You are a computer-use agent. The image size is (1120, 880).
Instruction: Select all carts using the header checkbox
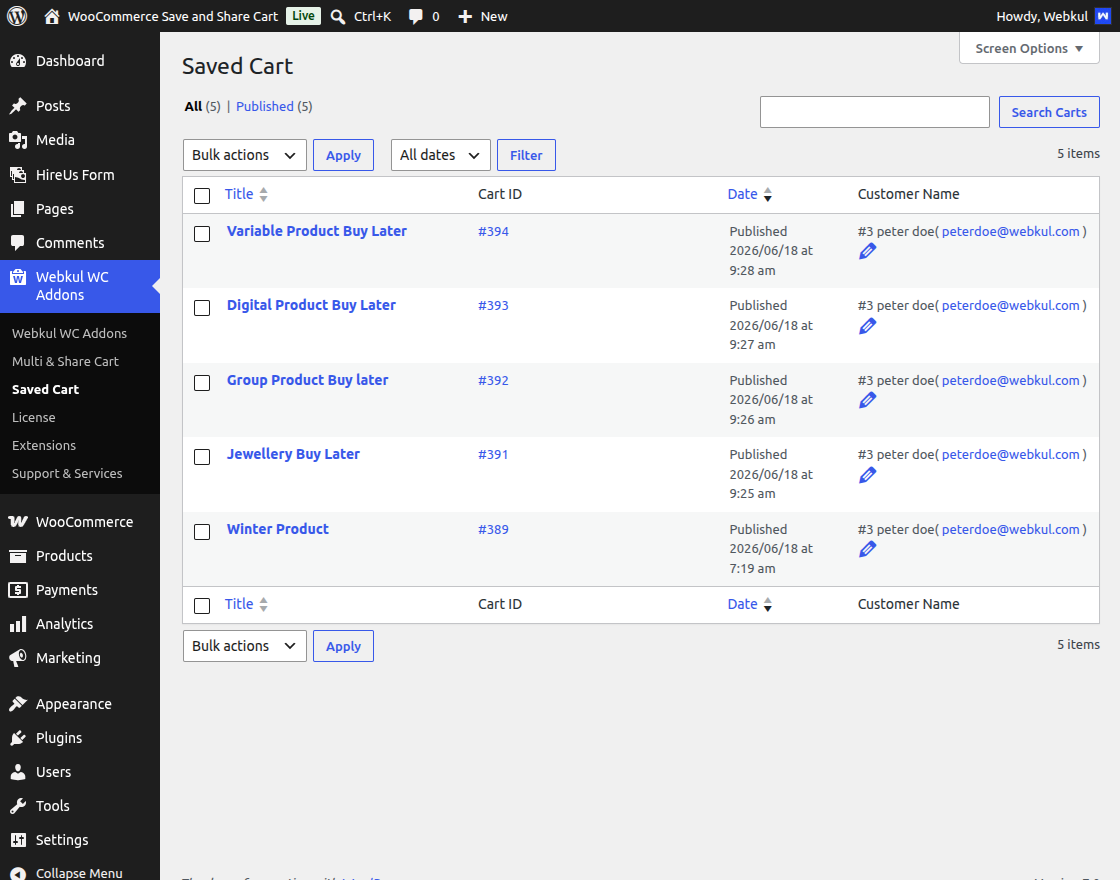(202, 196)
